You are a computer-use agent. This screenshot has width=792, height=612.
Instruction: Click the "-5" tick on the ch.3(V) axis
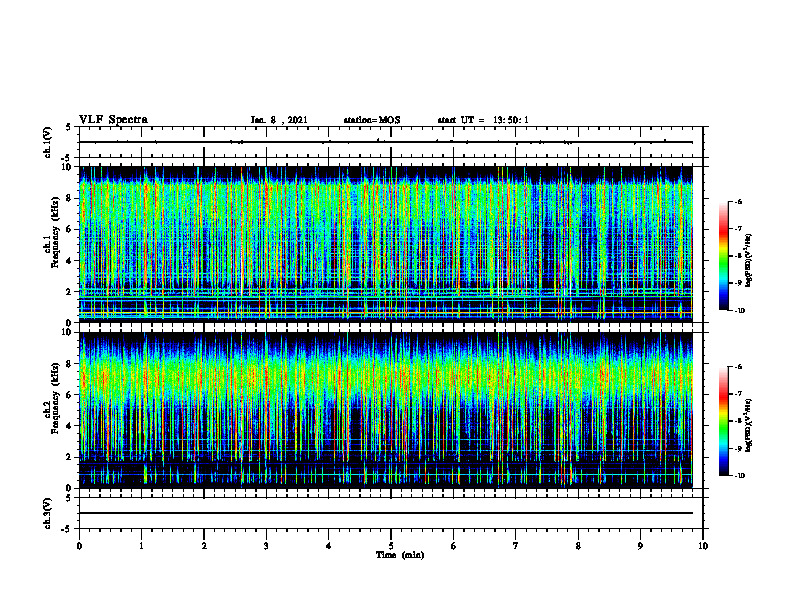click(x=67, y=529)
